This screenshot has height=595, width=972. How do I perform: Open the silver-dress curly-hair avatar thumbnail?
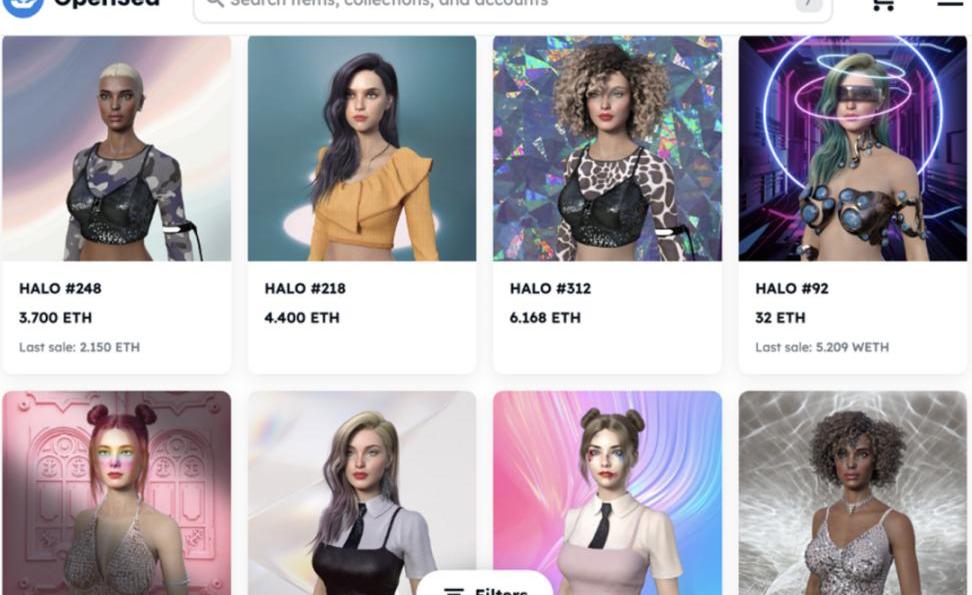pos(852,493)
